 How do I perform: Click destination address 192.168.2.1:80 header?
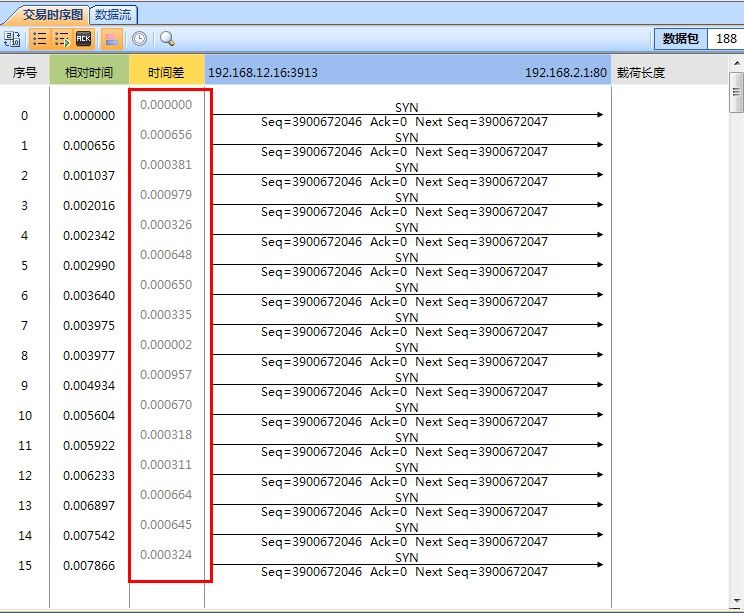pyautogui.click(x=565, y=72)
